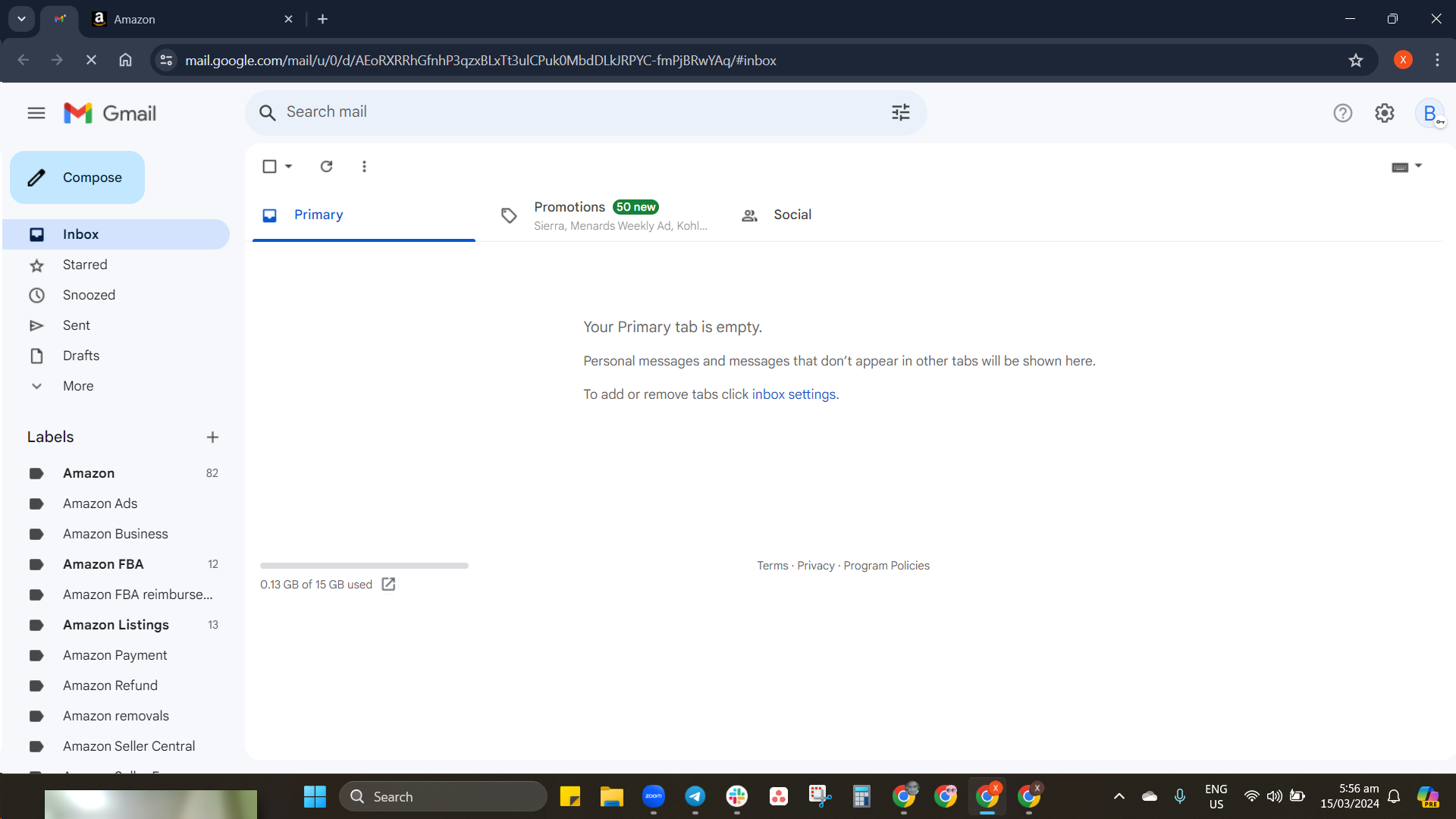Open the Amazon FBA reimburse... label
Image resolution: width=1456 pixels, height=819 pixels.
click(x=116, y=595)
